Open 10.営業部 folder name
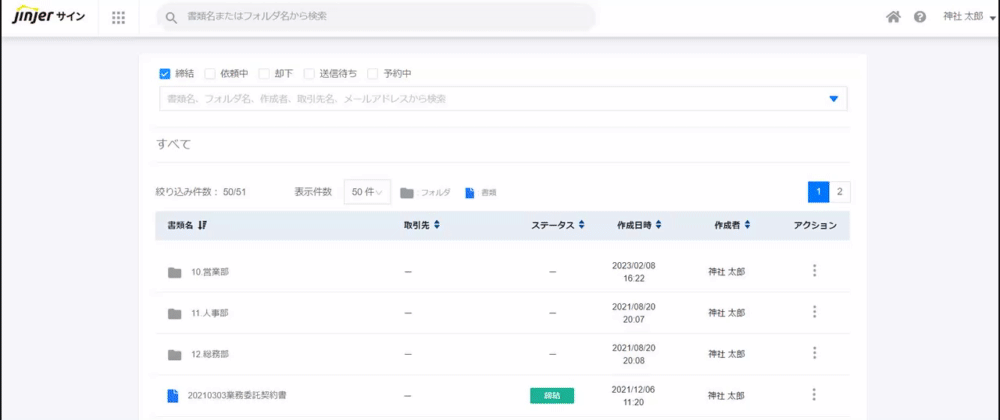This screenshot has height=420, width=1000. 210,272
